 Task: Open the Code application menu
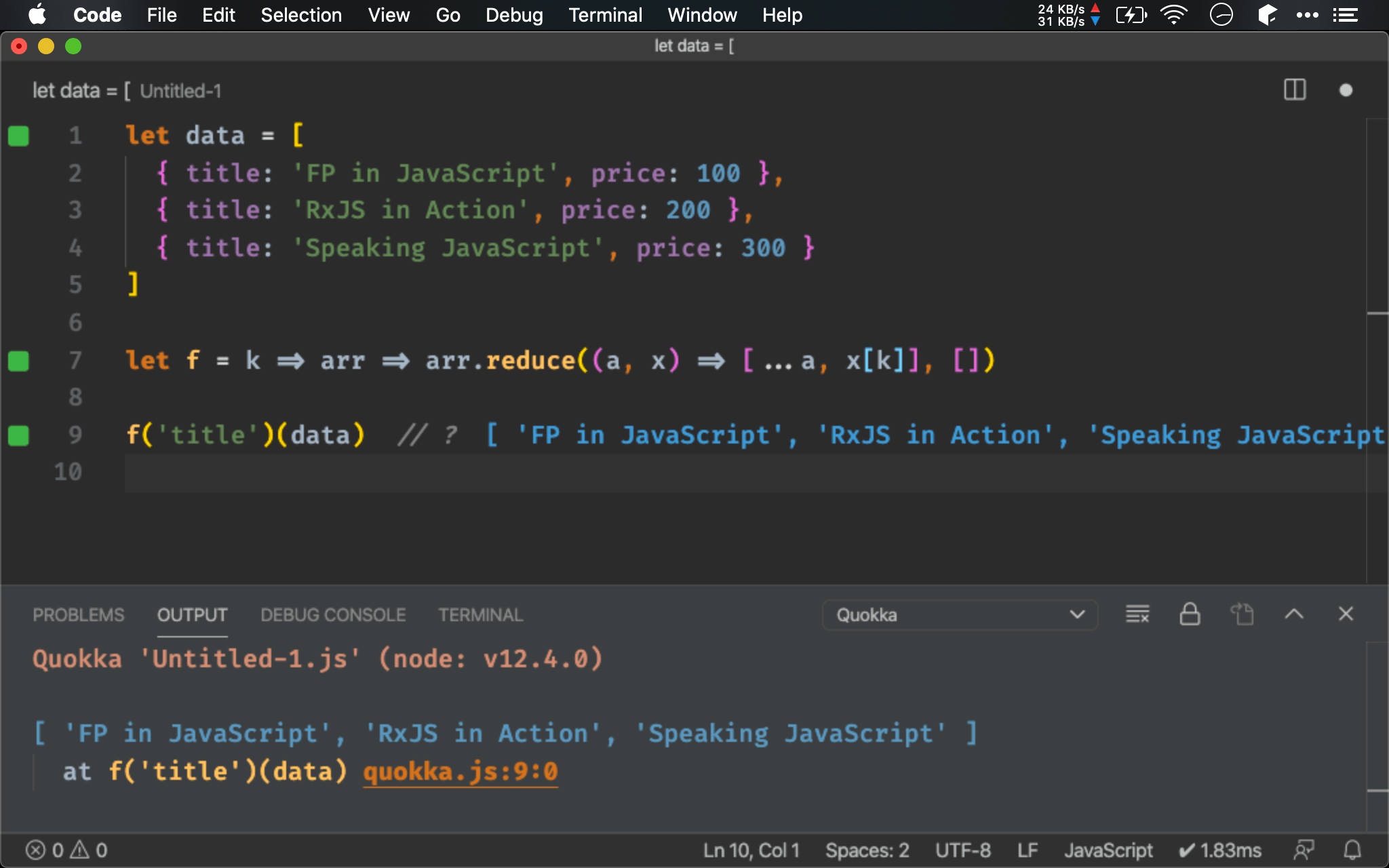(x=97, y=15)
